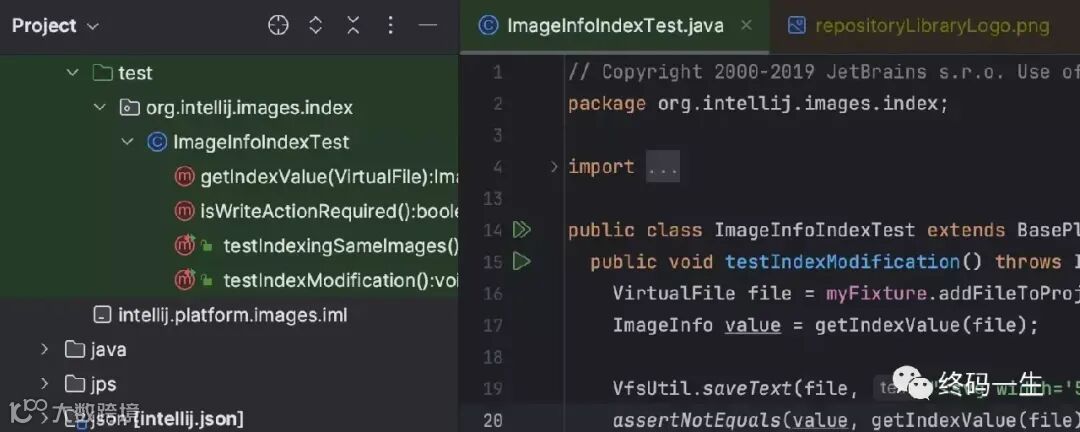
Task: Open the Project view dropdown
Action: point(55,26)
